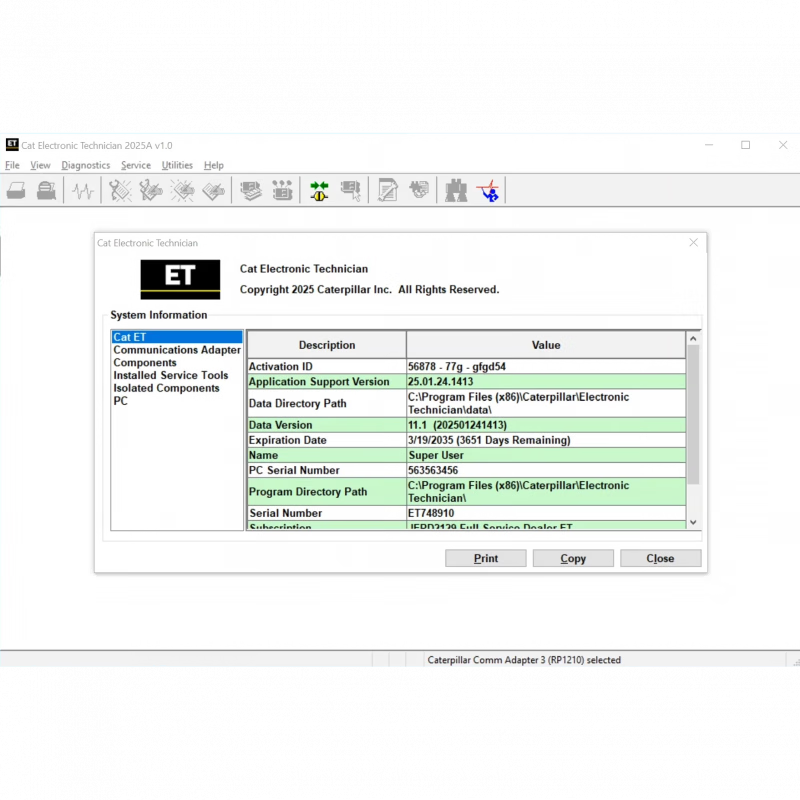Click the Description column header
Viewport: 800px width, 800px height.
pos(327,345)
